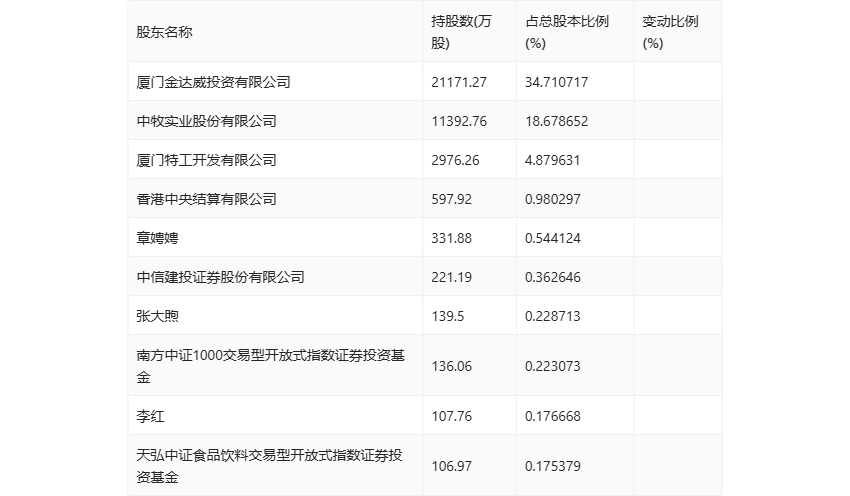The height and width of the screenshot is (496, 850).
Task: Select shareholder 李红
Action: click(150, 416)
